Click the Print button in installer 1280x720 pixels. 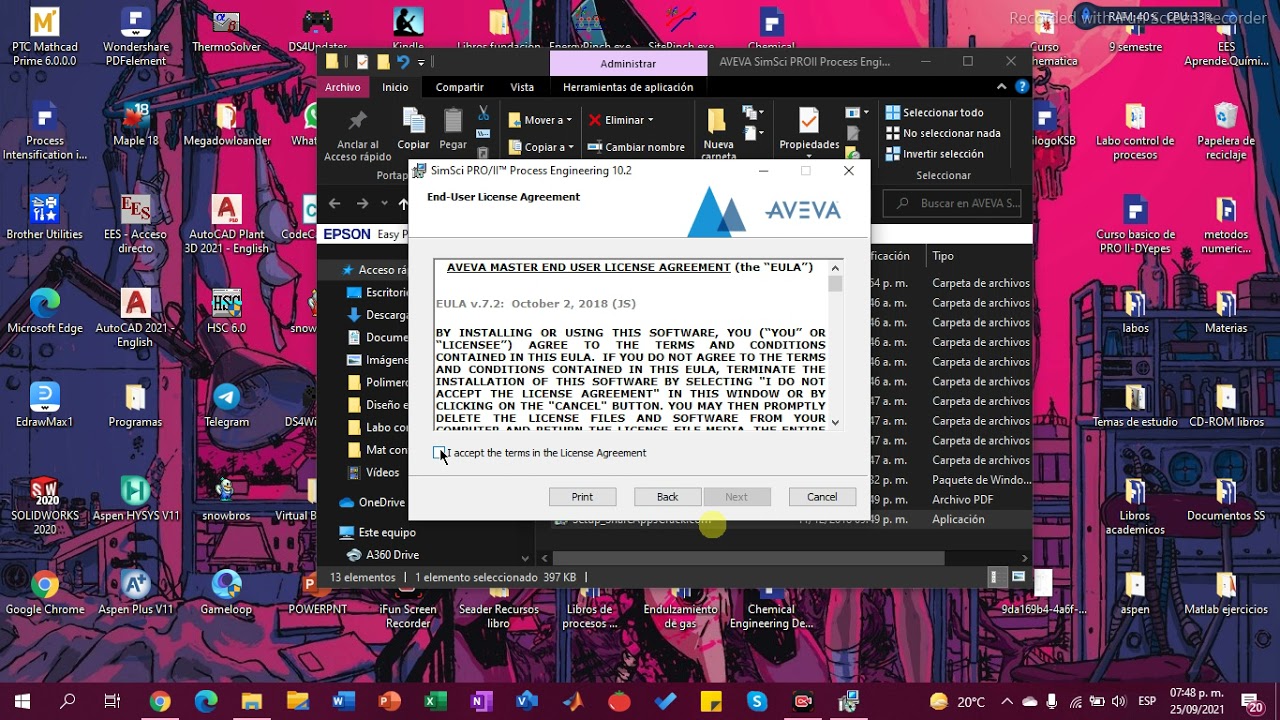(x=582, y=497)
